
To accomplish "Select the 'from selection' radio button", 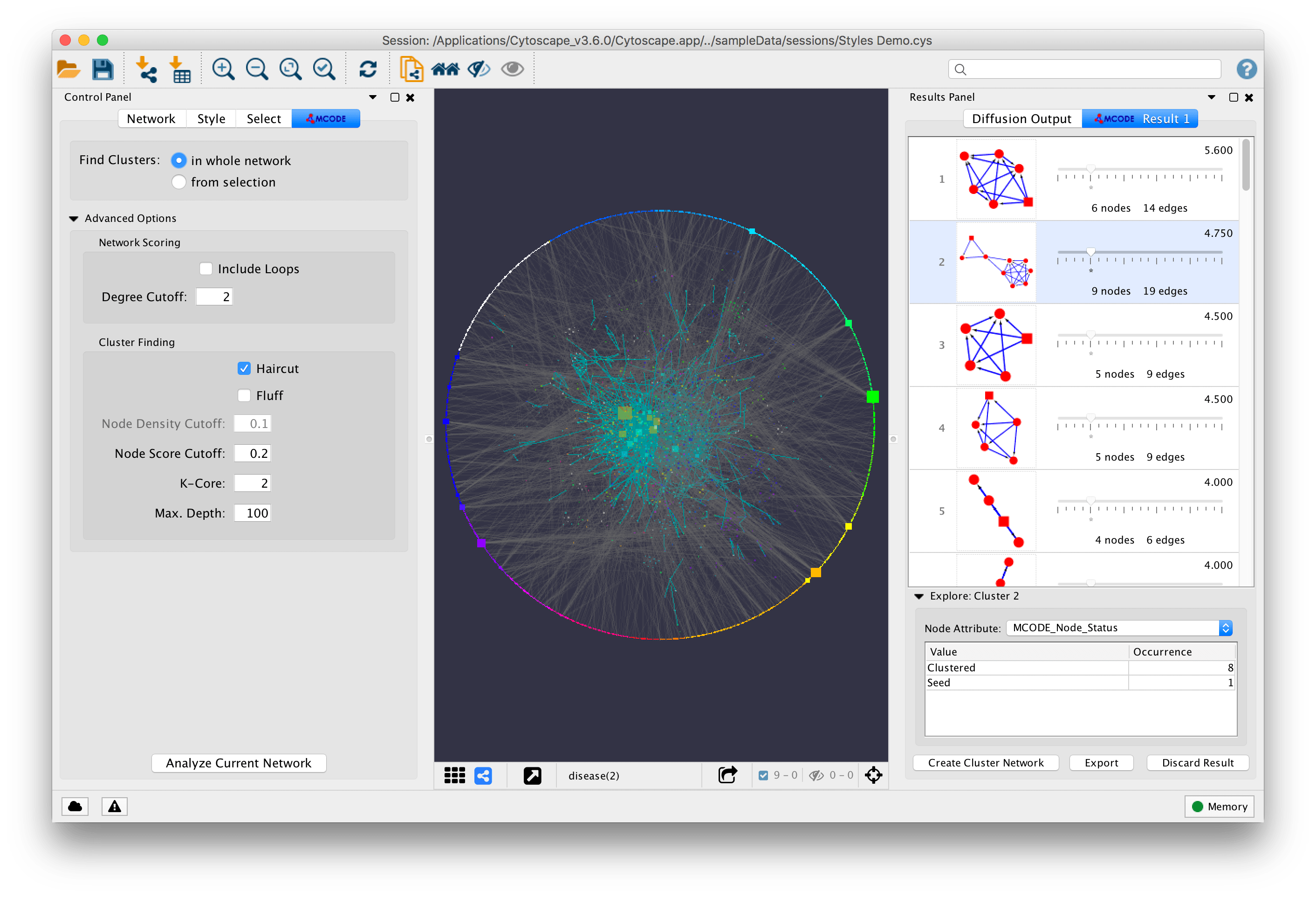I will tap(178, 182).
